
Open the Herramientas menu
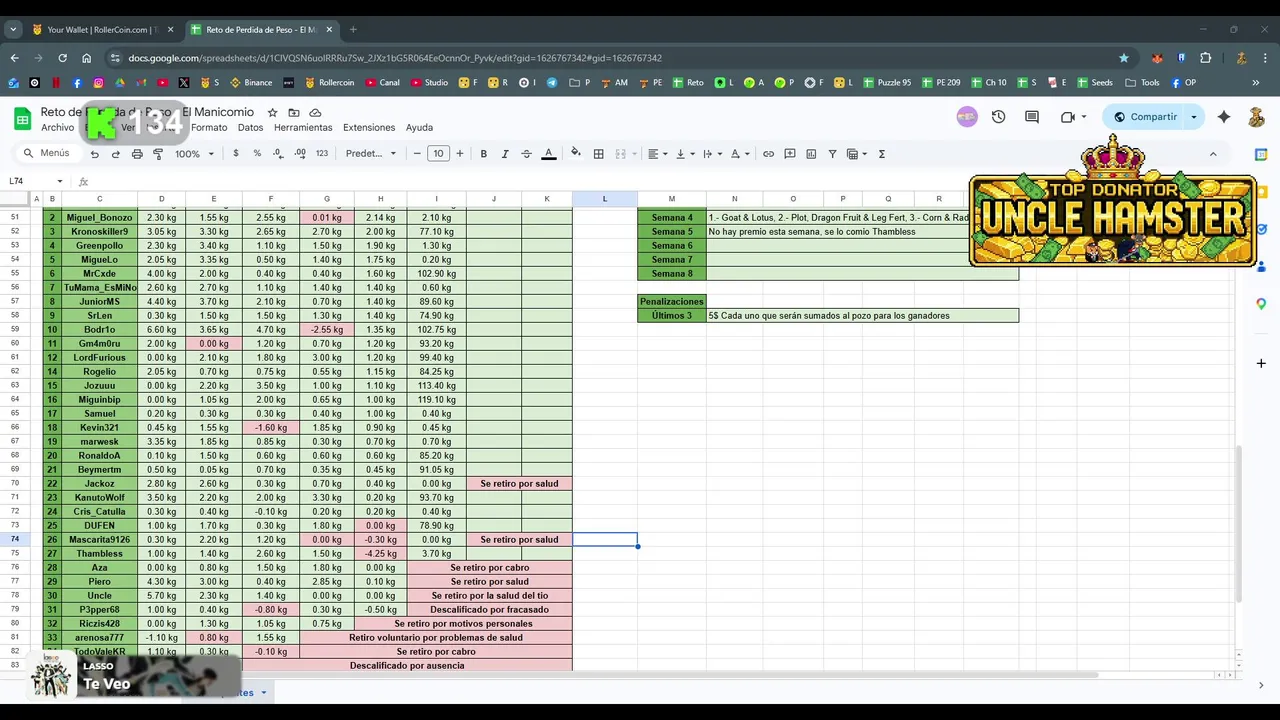[x=303, y=128]
